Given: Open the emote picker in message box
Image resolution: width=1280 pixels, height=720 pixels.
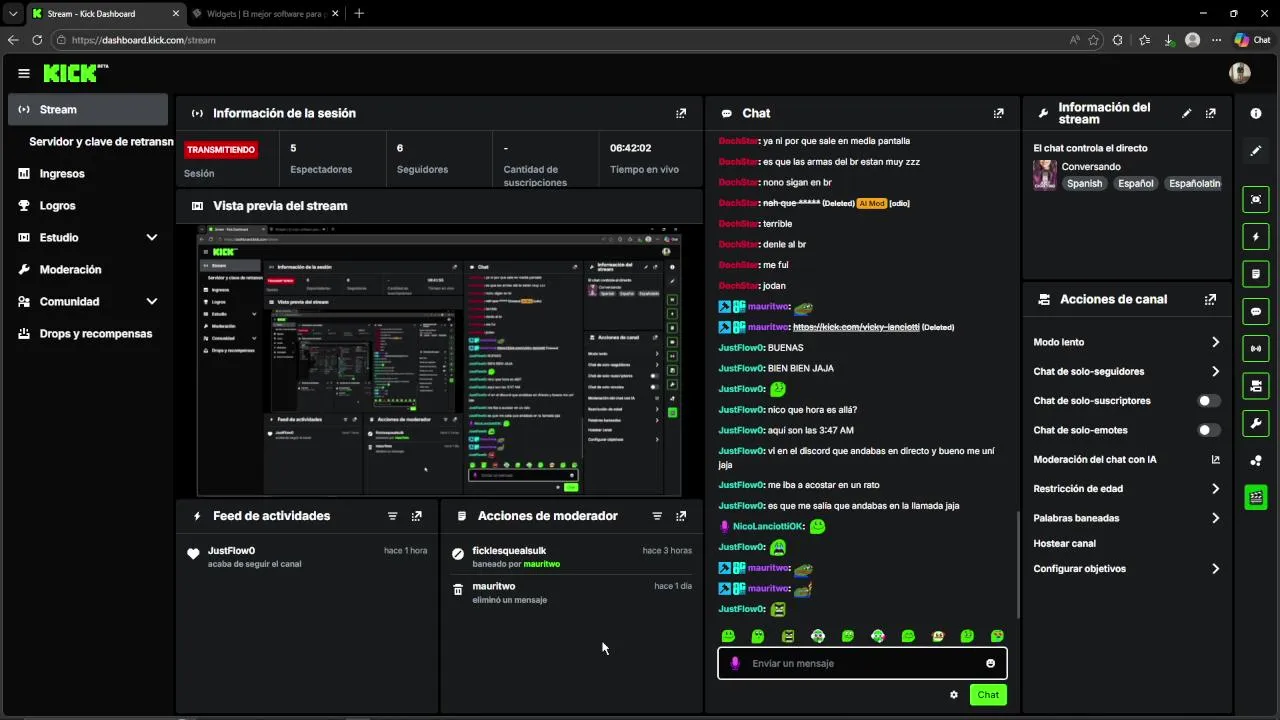Looking at the screenshot, I should pos(990,663).
